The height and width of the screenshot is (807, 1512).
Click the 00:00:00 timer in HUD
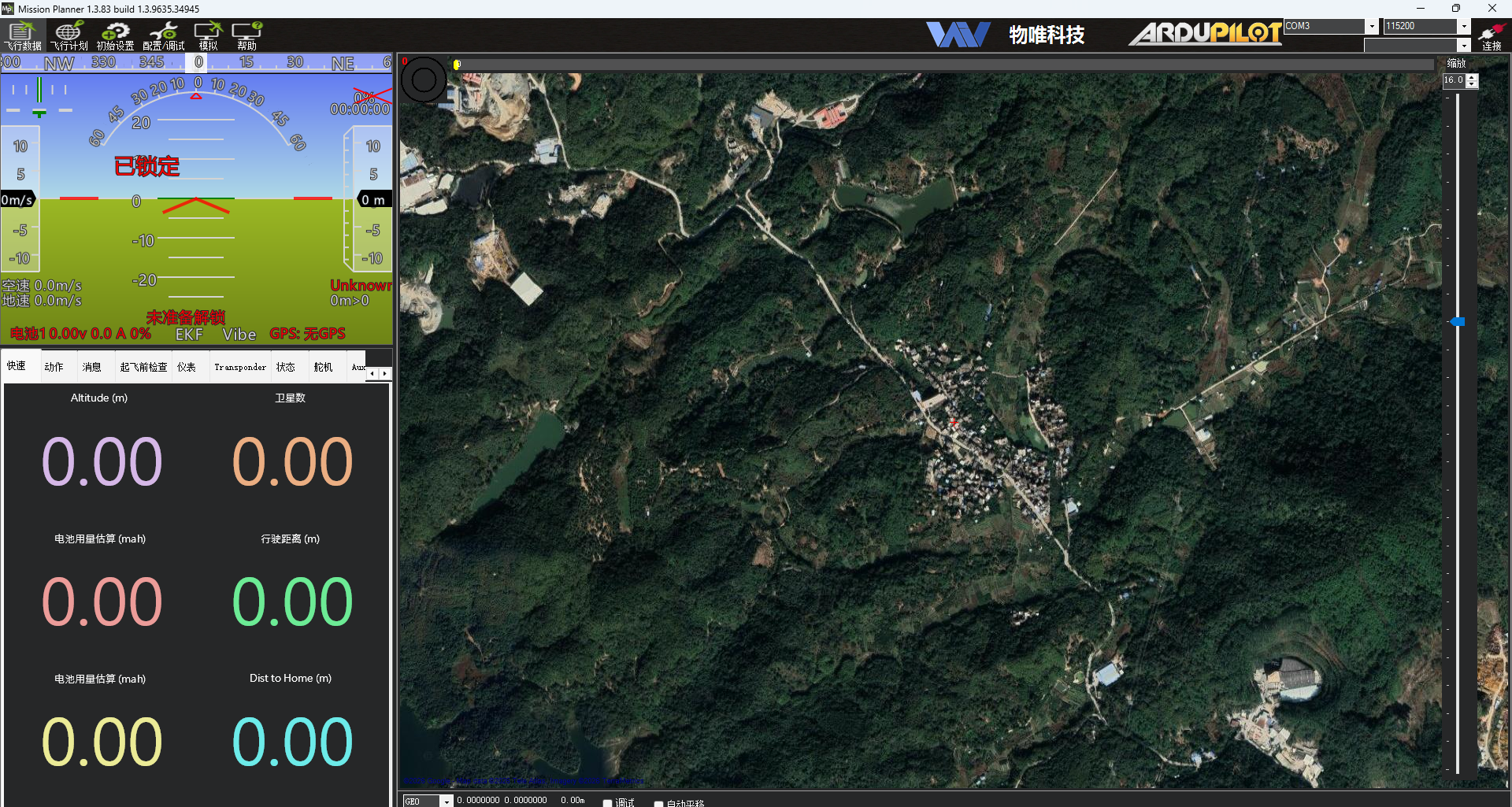point(360,109)
